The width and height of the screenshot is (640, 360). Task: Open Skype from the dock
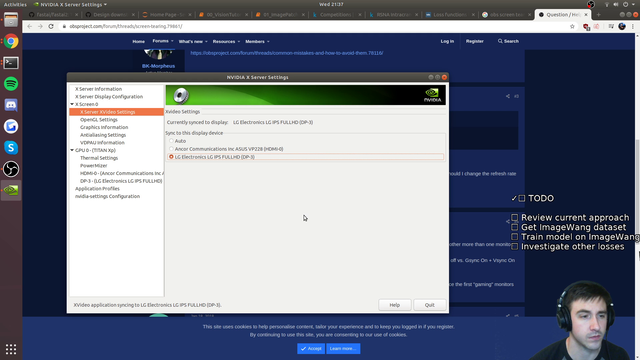point(11,148)
